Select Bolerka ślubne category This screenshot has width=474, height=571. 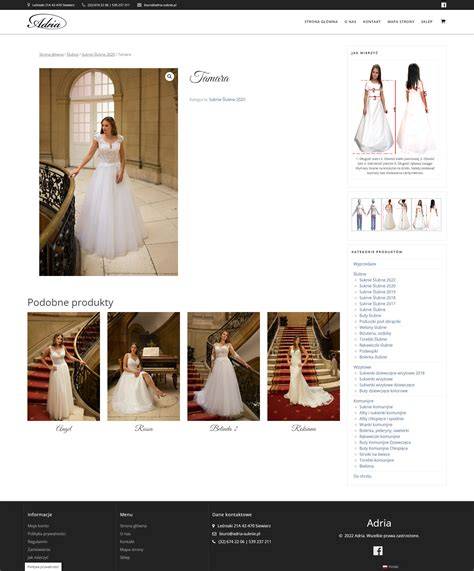click(373, 357)
